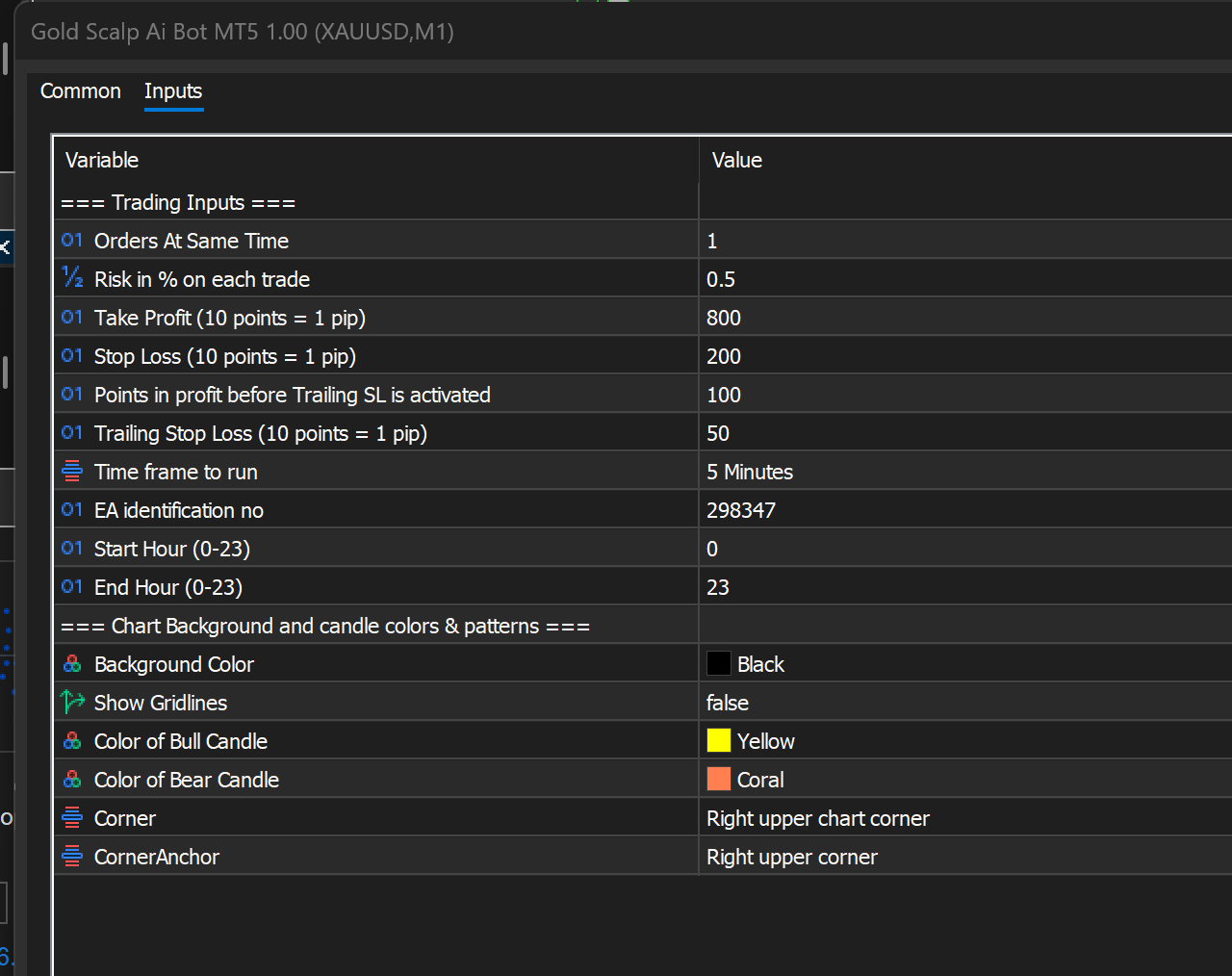The image size is (1232, 976).
Task: Click enum icon beside Corner row
Action: (x=72, y=818)
